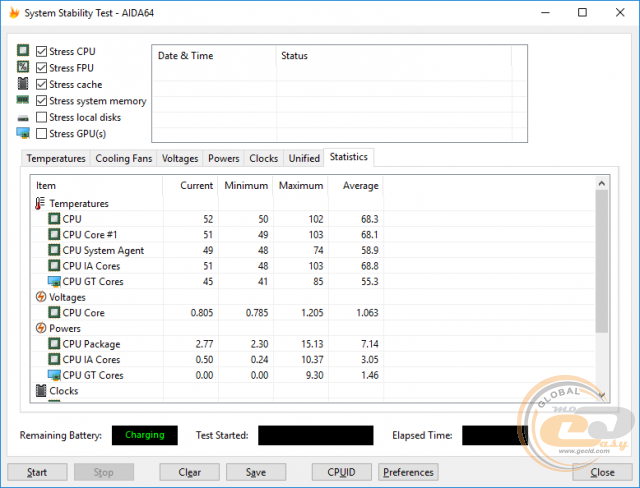Select the CPU Core voltage row
Viewport: 640px width, 488px height.
tap(85, 312)
